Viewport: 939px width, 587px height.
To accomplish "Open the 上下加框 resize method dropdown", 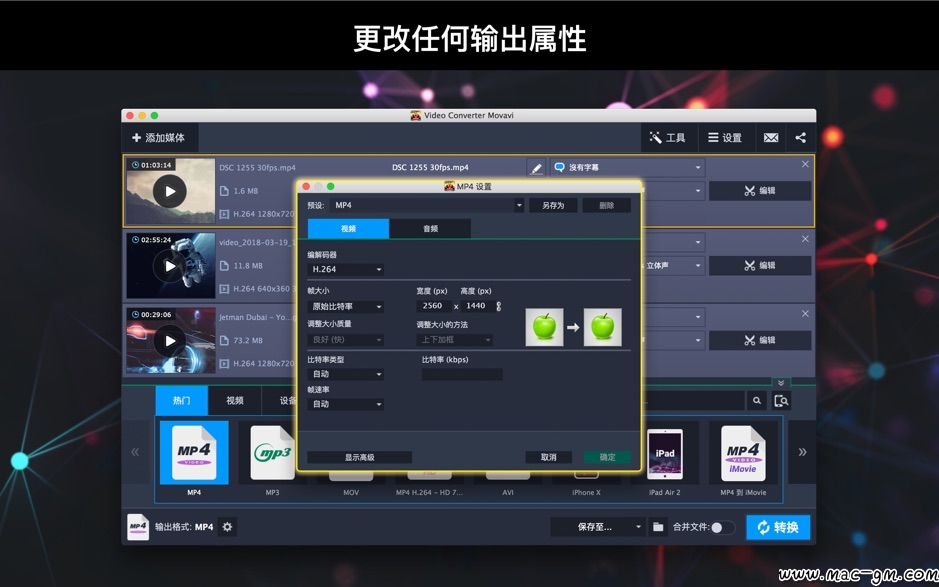I will (455, 340).
